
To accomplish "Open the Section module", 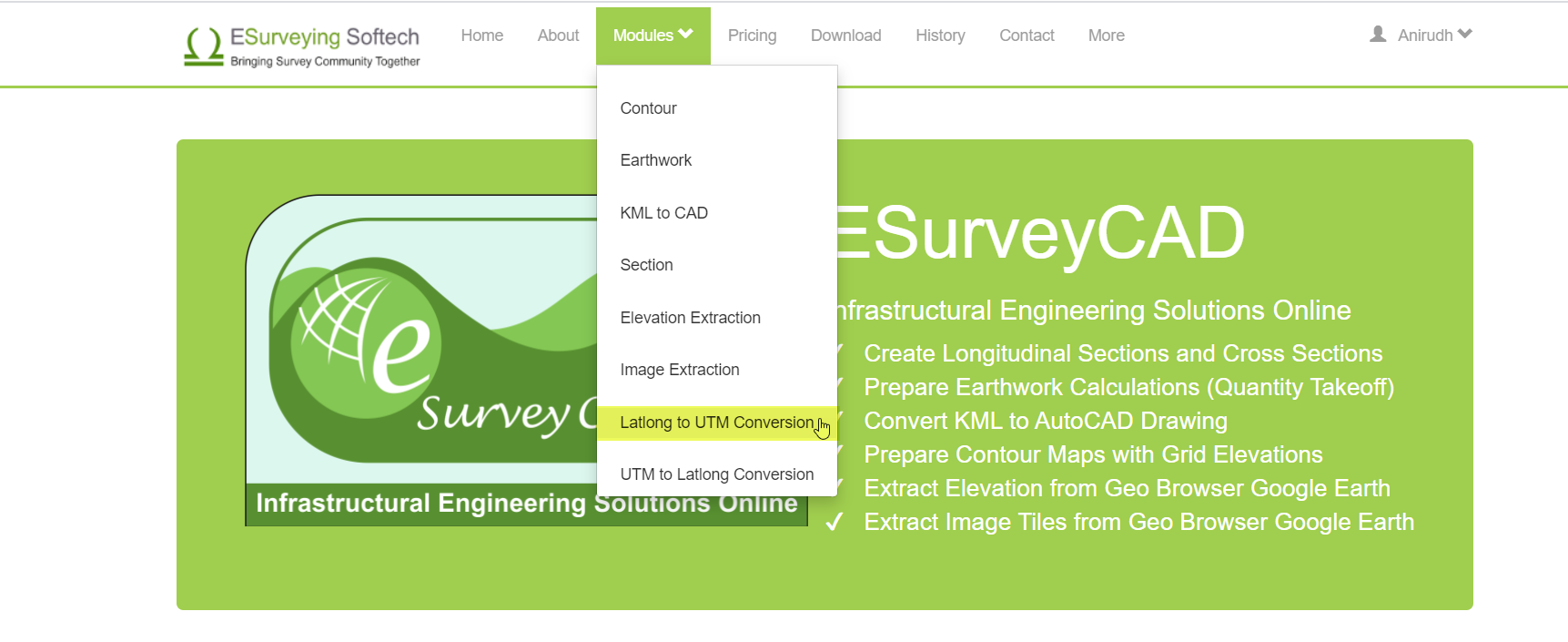I will point(717,265).
